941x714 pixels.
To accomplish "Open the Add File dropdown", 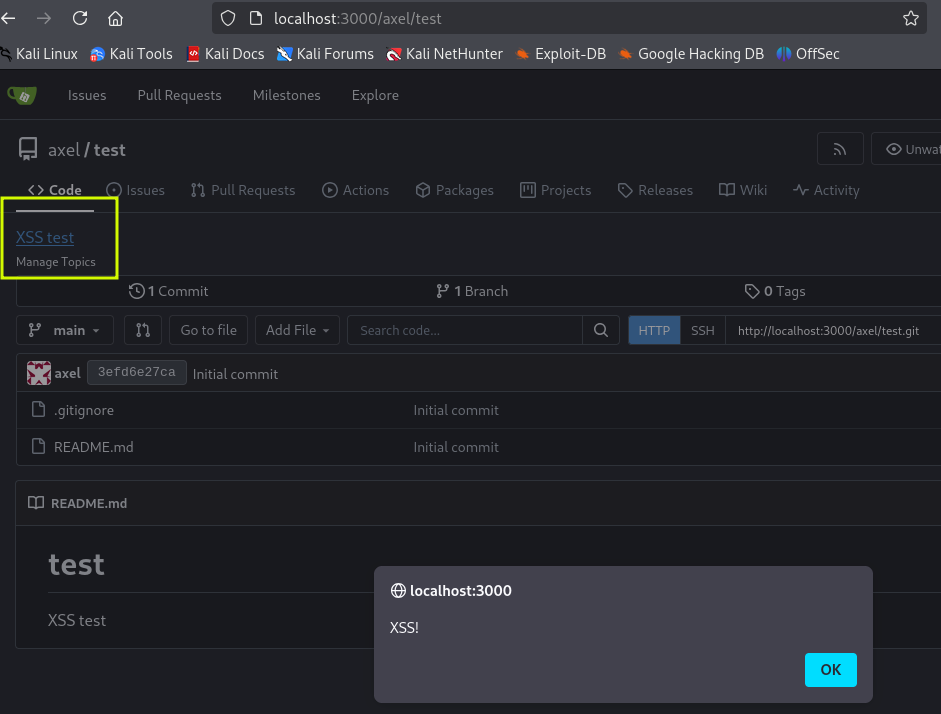I will (x=297, y=330).
